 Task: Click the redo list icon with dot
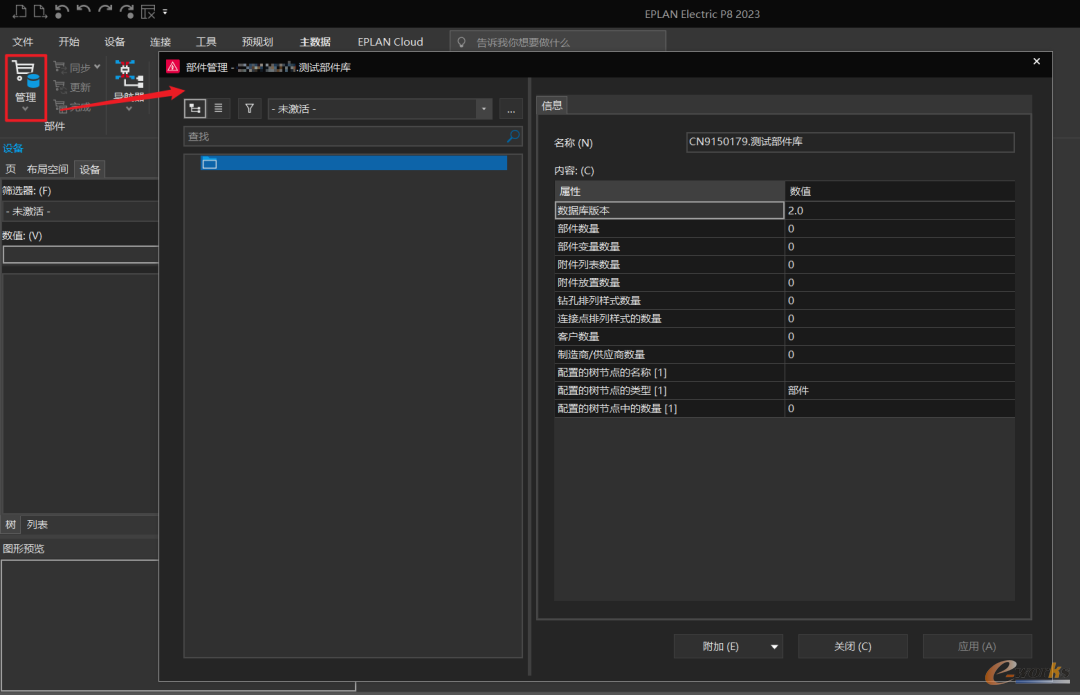click(x=127, y=12)
